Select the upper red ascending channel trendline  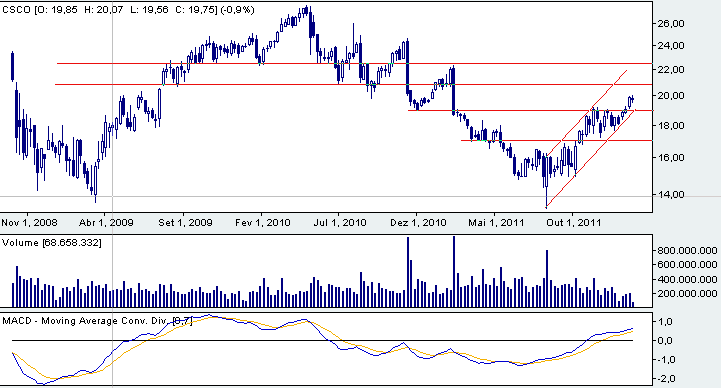point(586,113)
